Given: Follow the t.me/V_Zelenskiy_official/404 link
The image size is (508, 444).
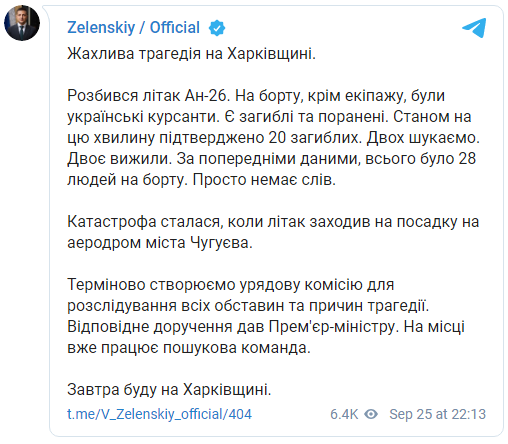Looking at the screenshot, I should (x=159, y=414).
